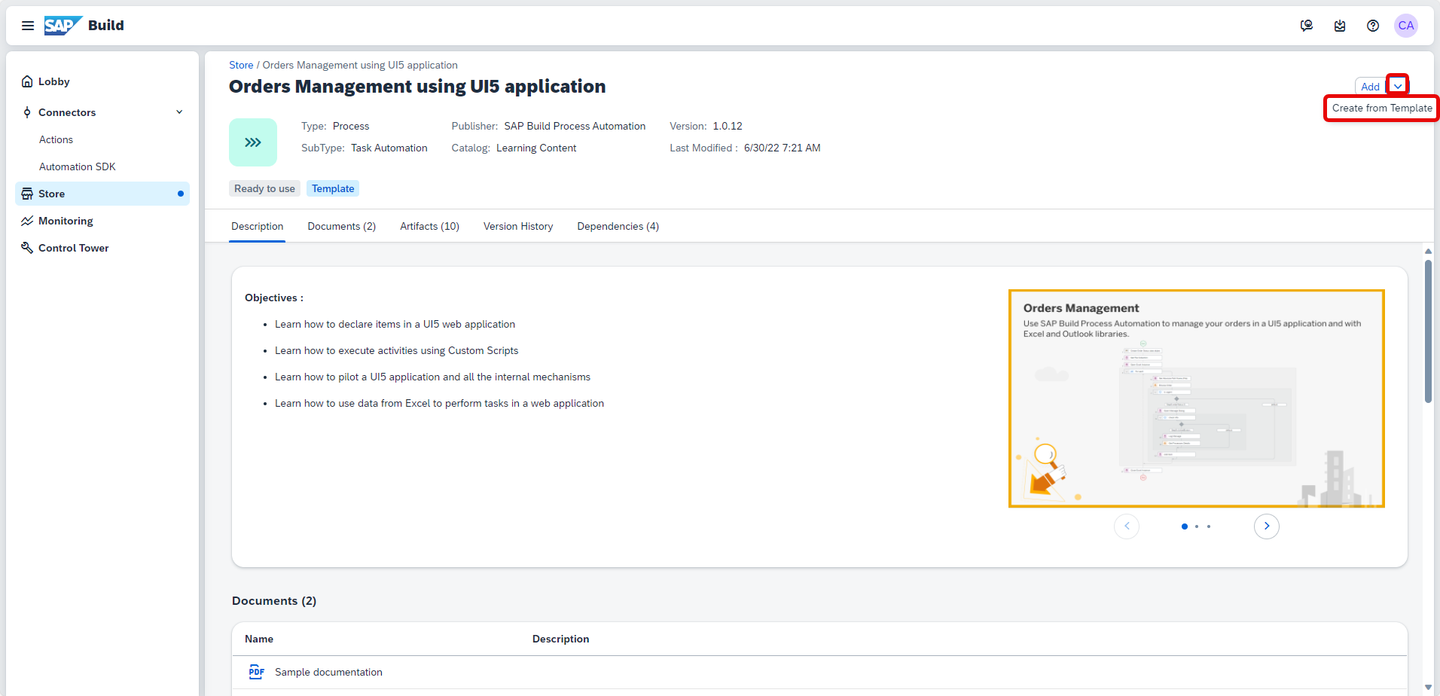This screenshot has width=1440, height=696.
Task: Open the CA user profile avatar
Action: (x=1406, y=26)
